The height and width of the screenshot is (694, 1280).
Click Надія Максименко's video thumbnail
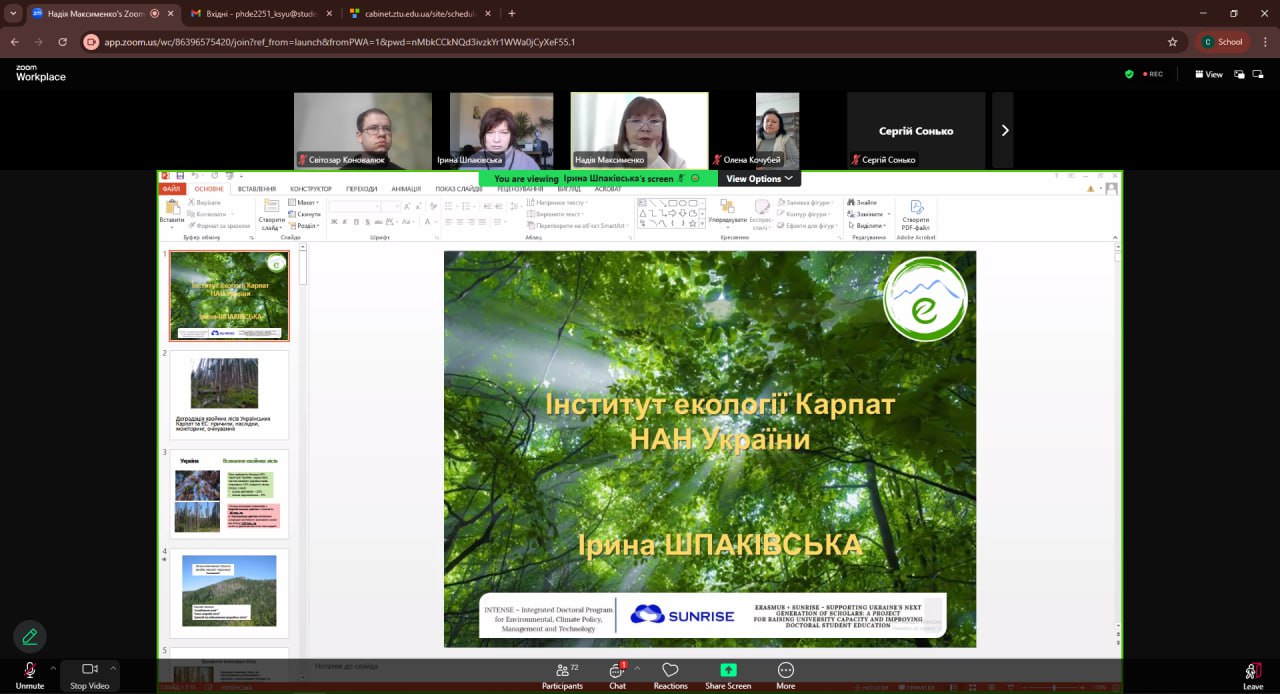point(639,130)
